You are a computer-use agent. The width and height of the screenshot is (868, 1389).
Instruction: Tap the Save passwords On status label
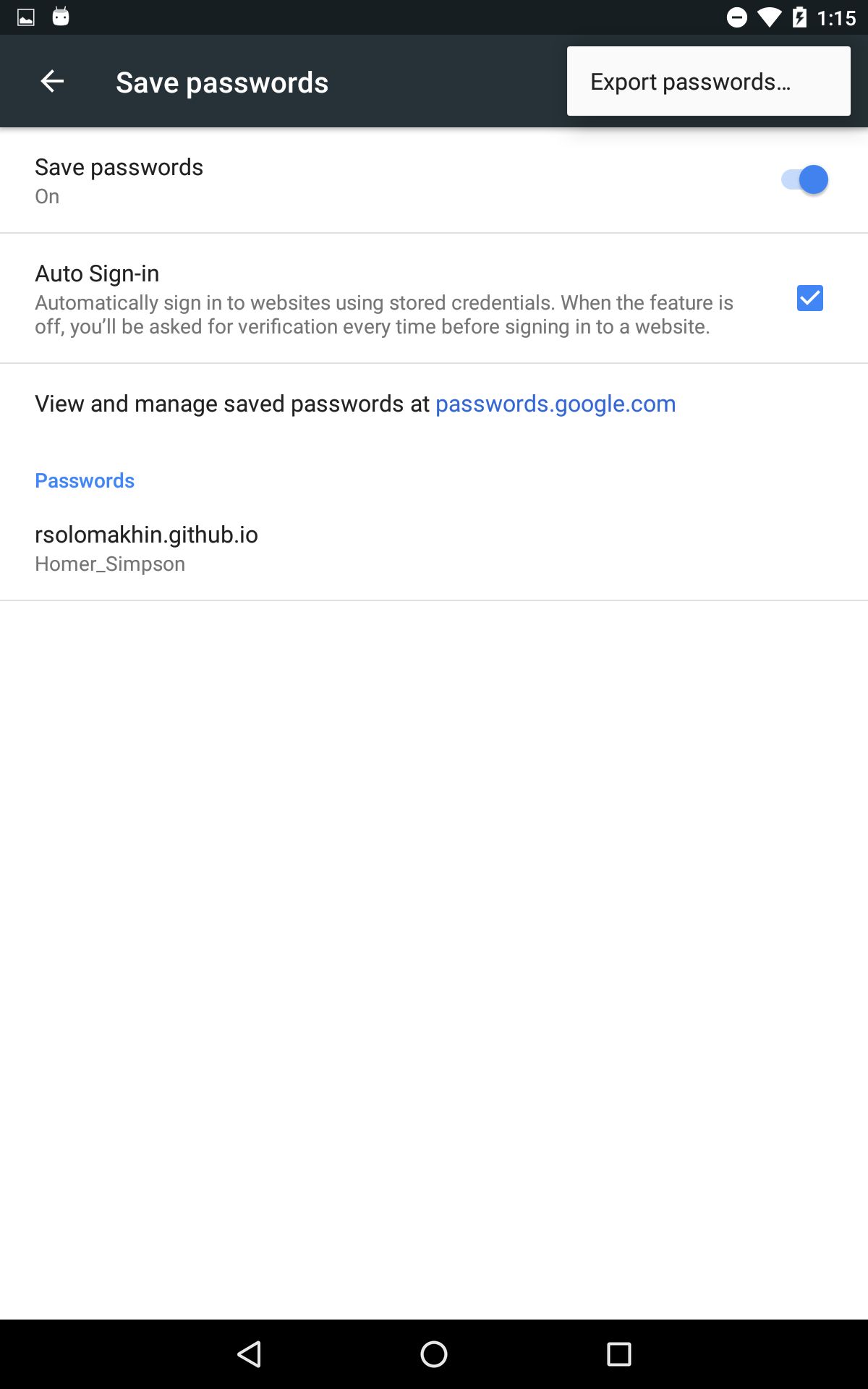[47, 197]
